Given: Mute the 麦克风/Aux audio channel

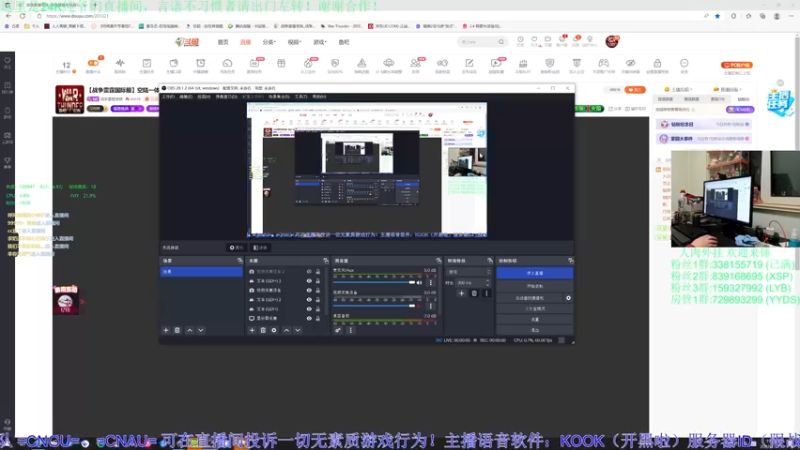Looking at the screenshot, I should tap(419, 282).
